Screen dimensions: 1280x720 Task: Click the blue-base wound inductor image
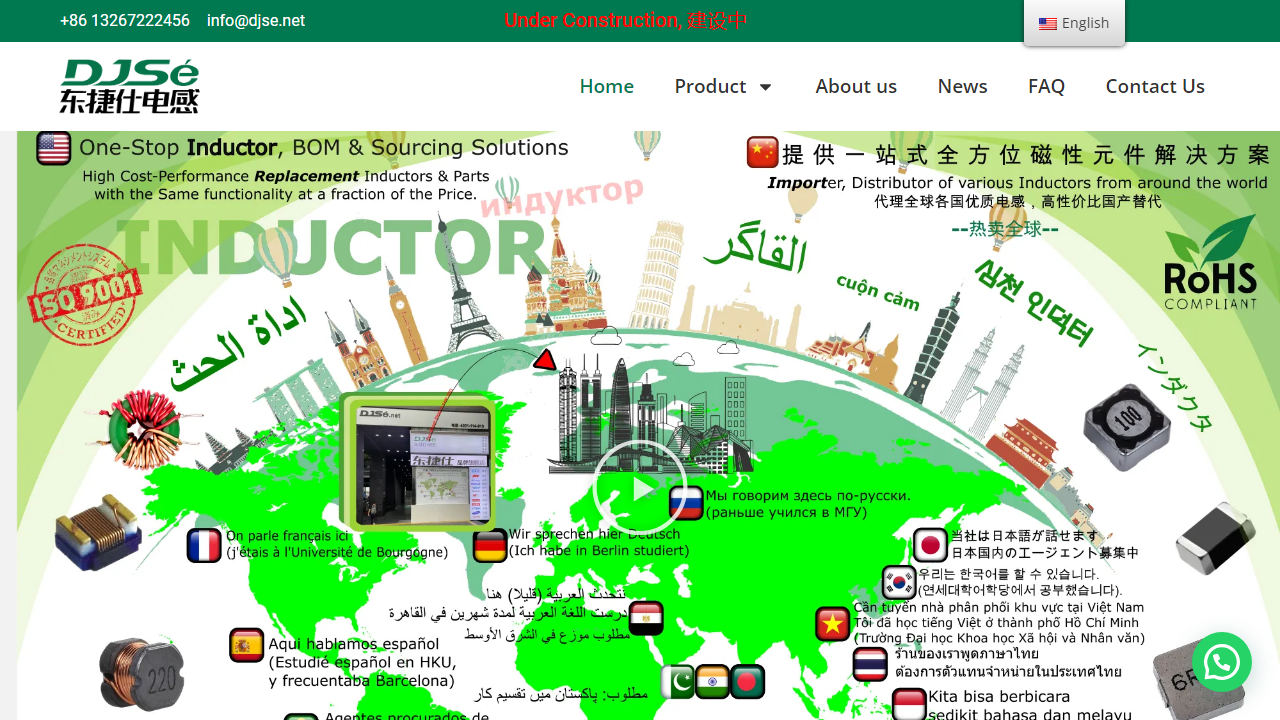coord(98,531)
